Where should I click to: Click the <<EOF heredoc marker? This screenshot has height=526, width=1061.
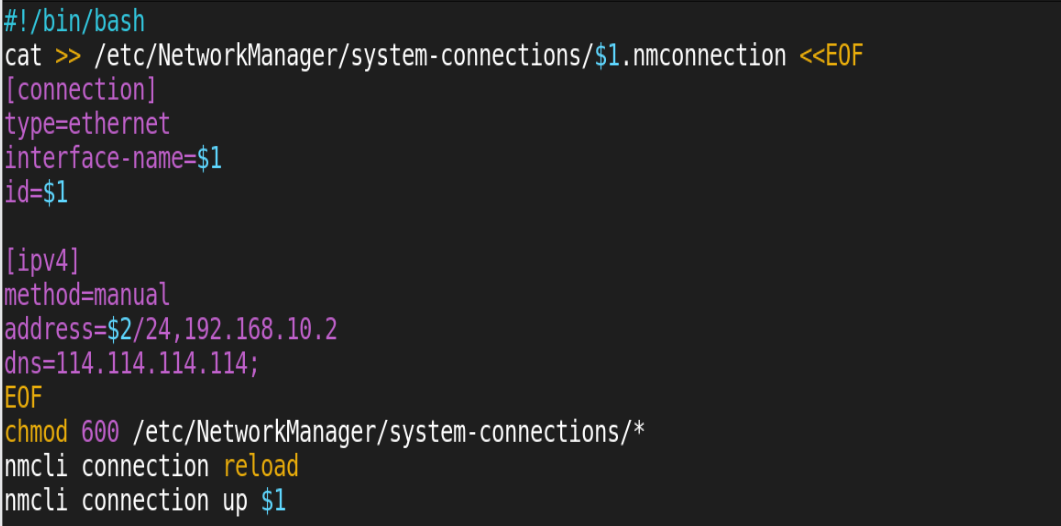[832, 56]
